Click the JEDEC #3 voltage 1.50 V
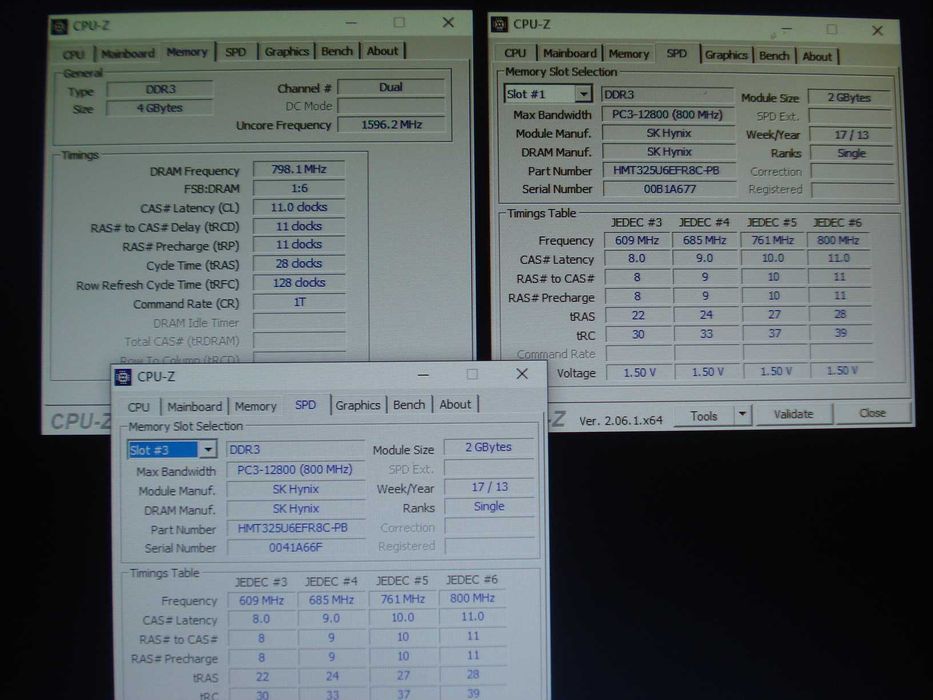 pos(640,372)
